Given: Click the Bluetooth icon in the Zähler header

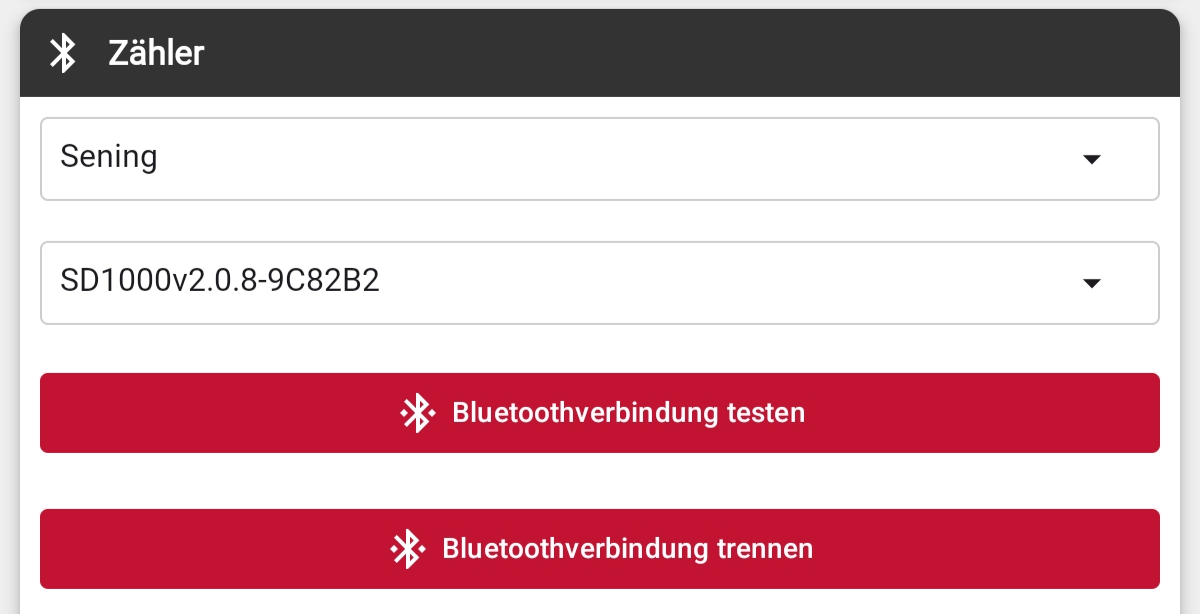Looking at the screenshot, I should pyautogui.click(x=62, y=54).
